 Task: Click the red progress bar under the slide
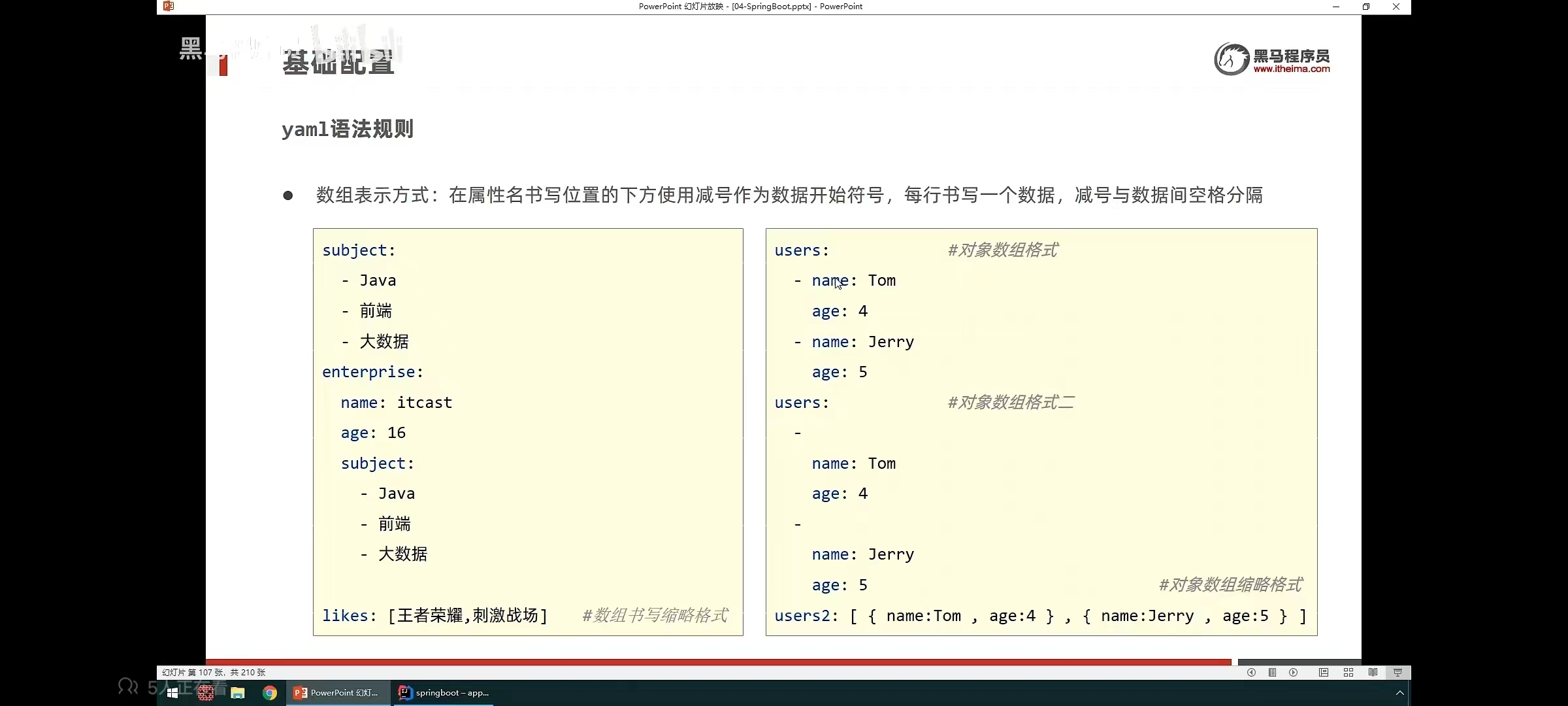pos(719,662)
